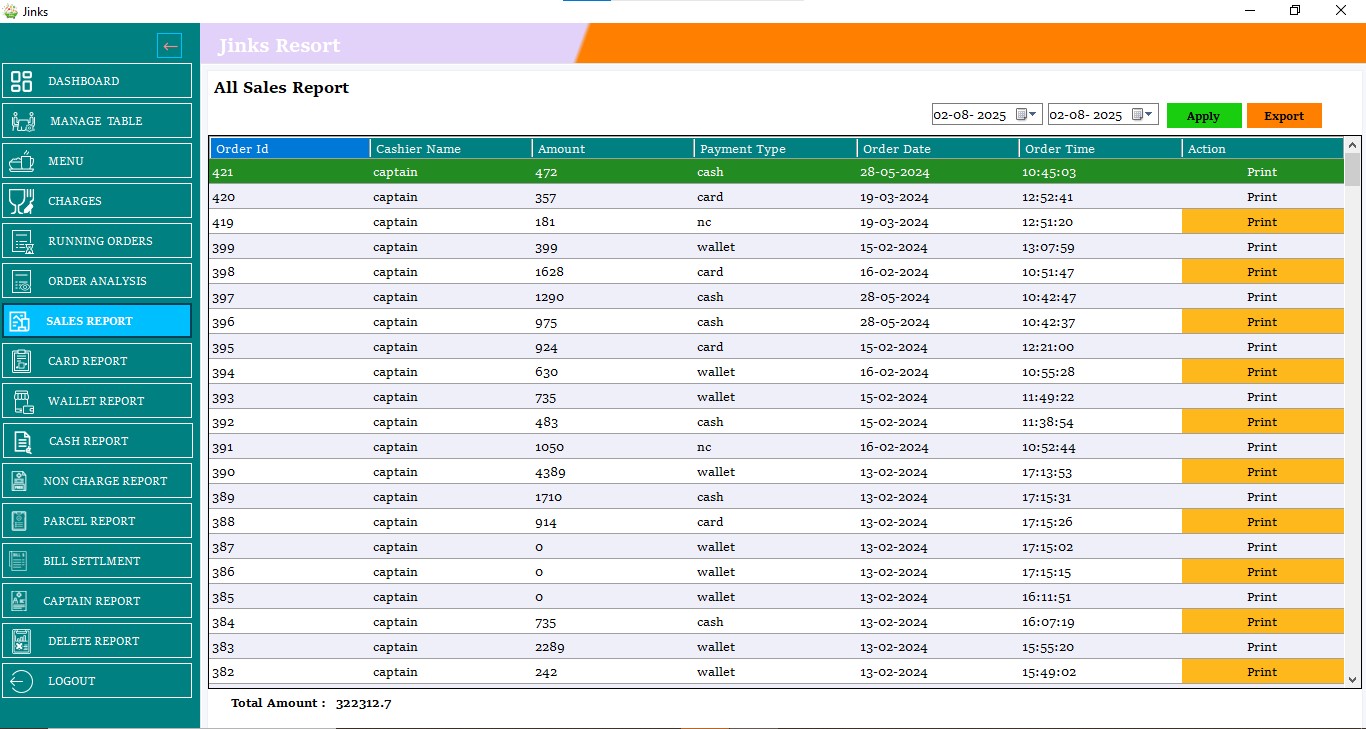Click the Total Amount value 322312.7
The image size is (1366, 729).
[364, 703]
